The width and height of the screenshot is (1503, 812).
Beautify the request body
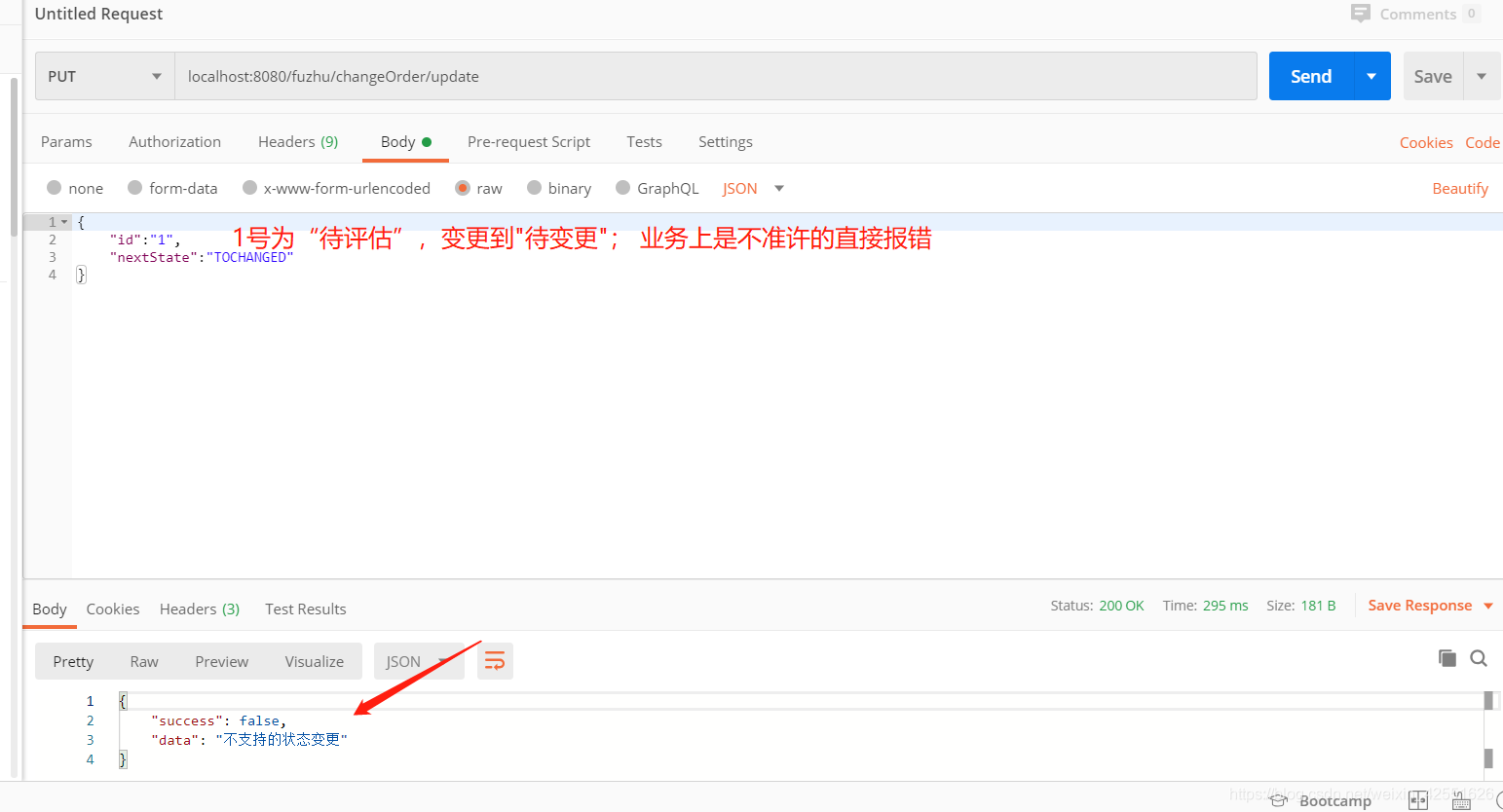coord(1460,188)
